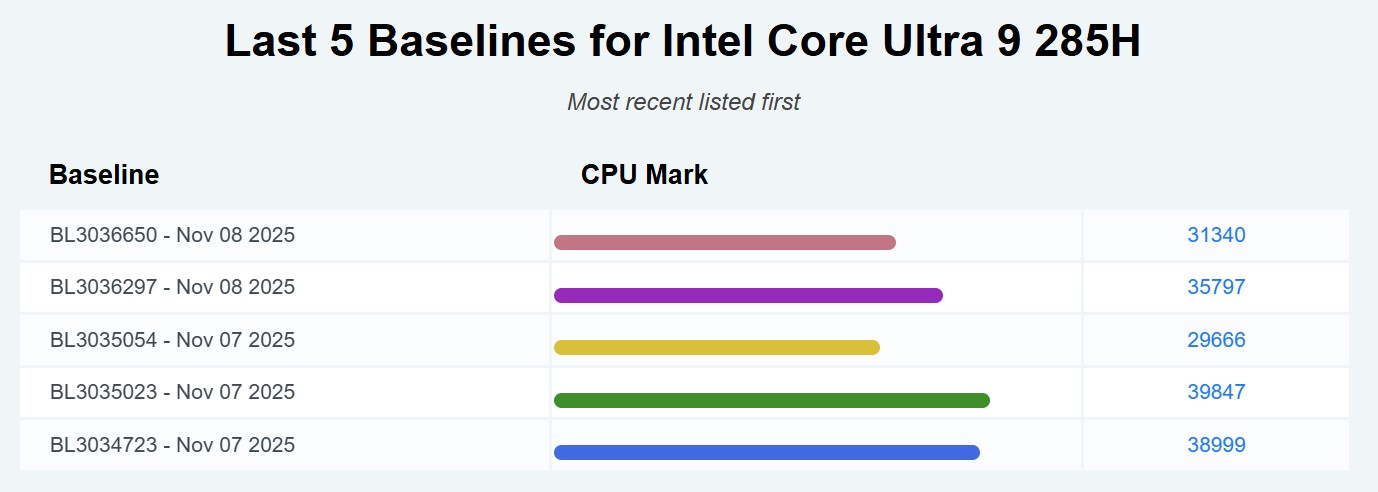Click the green bar for BL3035023
Image resolution: width=1378 pixels, height=492 pixels.
(771, 400)
